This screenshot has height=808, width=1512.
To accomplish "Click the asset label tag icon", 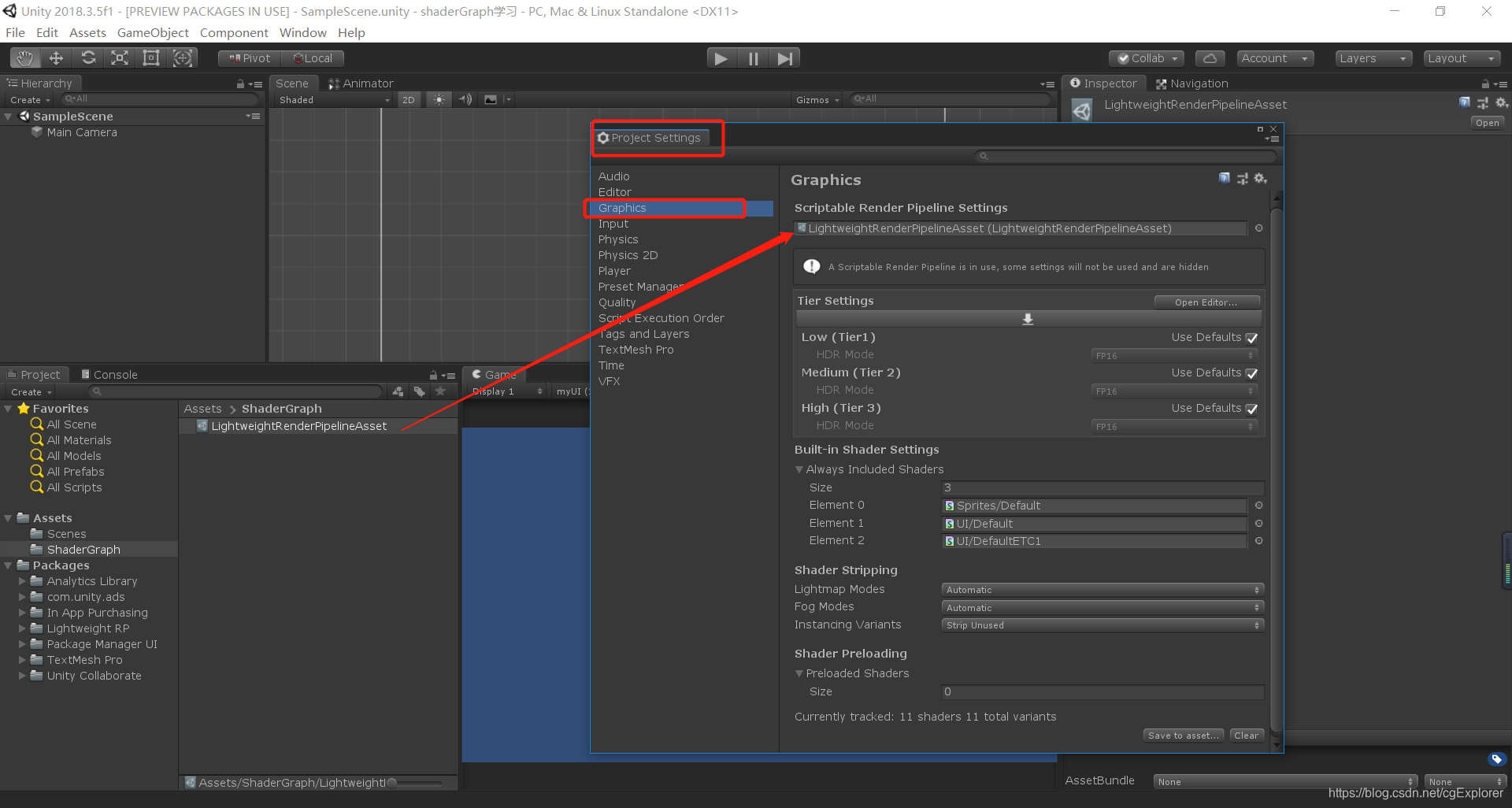I will point(1497,759).
